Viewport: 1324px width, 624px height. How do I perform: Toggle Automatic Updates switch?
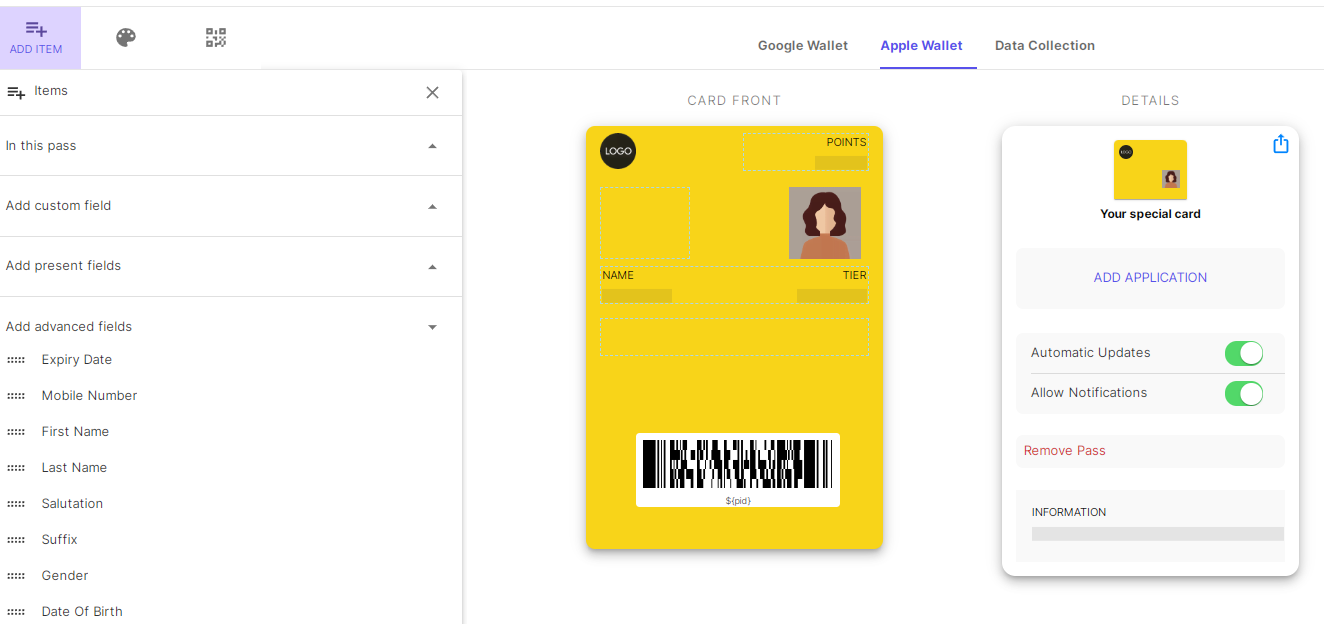1244,353
